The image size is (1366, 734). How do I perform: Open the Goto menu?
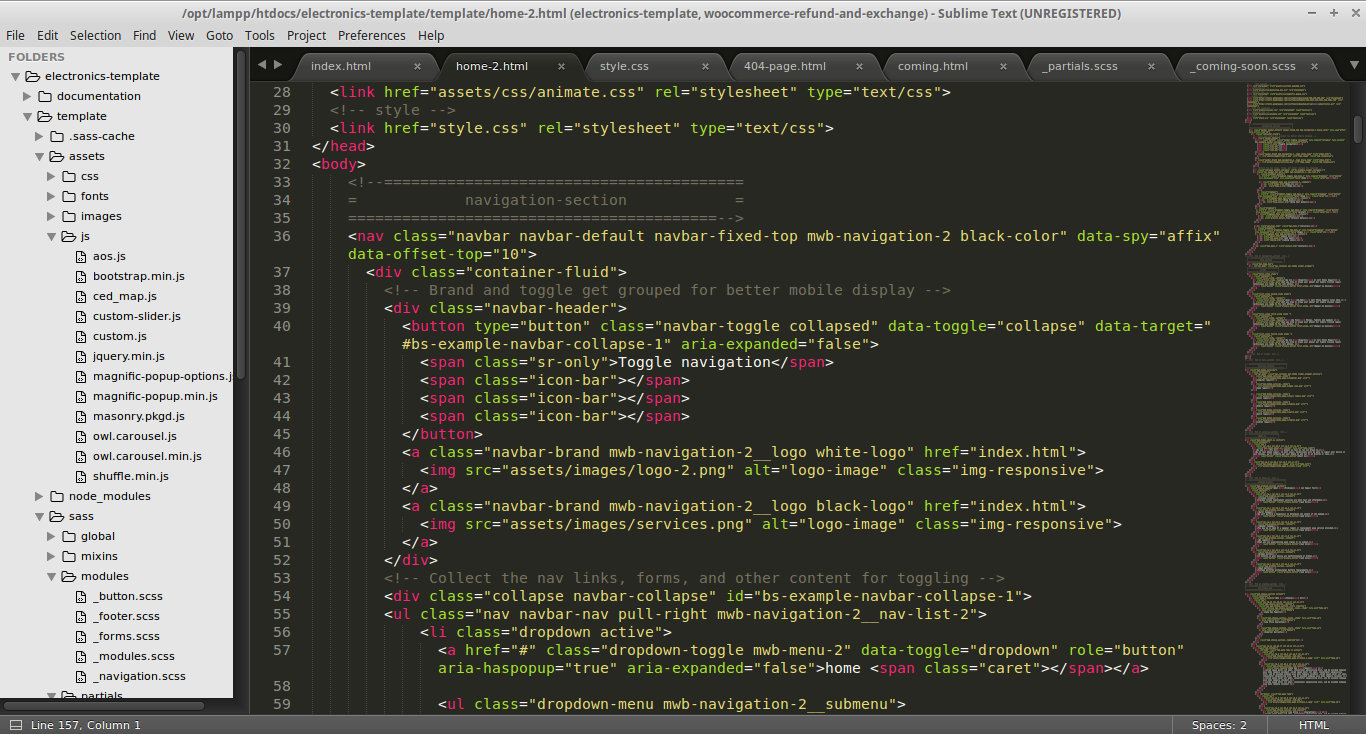pos(219,35)
